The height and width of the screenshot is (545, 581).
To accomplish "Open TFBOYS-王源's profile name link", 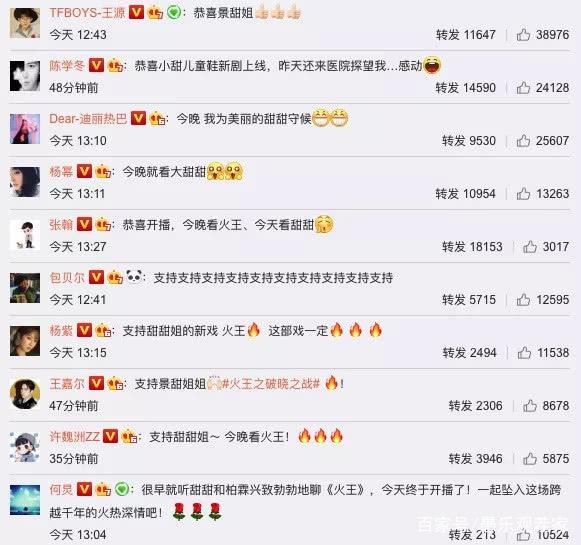I will (x=87, y=13).
